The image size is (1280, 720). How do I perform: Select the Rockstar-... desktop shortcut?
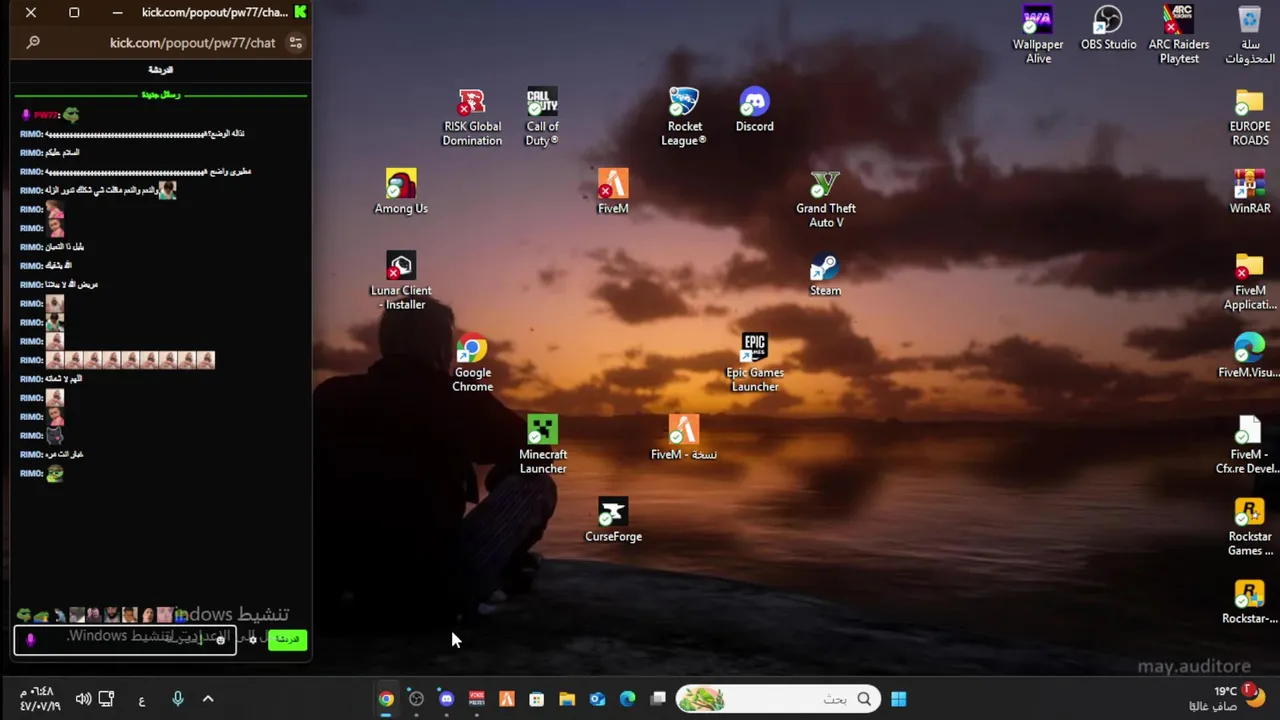(1249, 602)
